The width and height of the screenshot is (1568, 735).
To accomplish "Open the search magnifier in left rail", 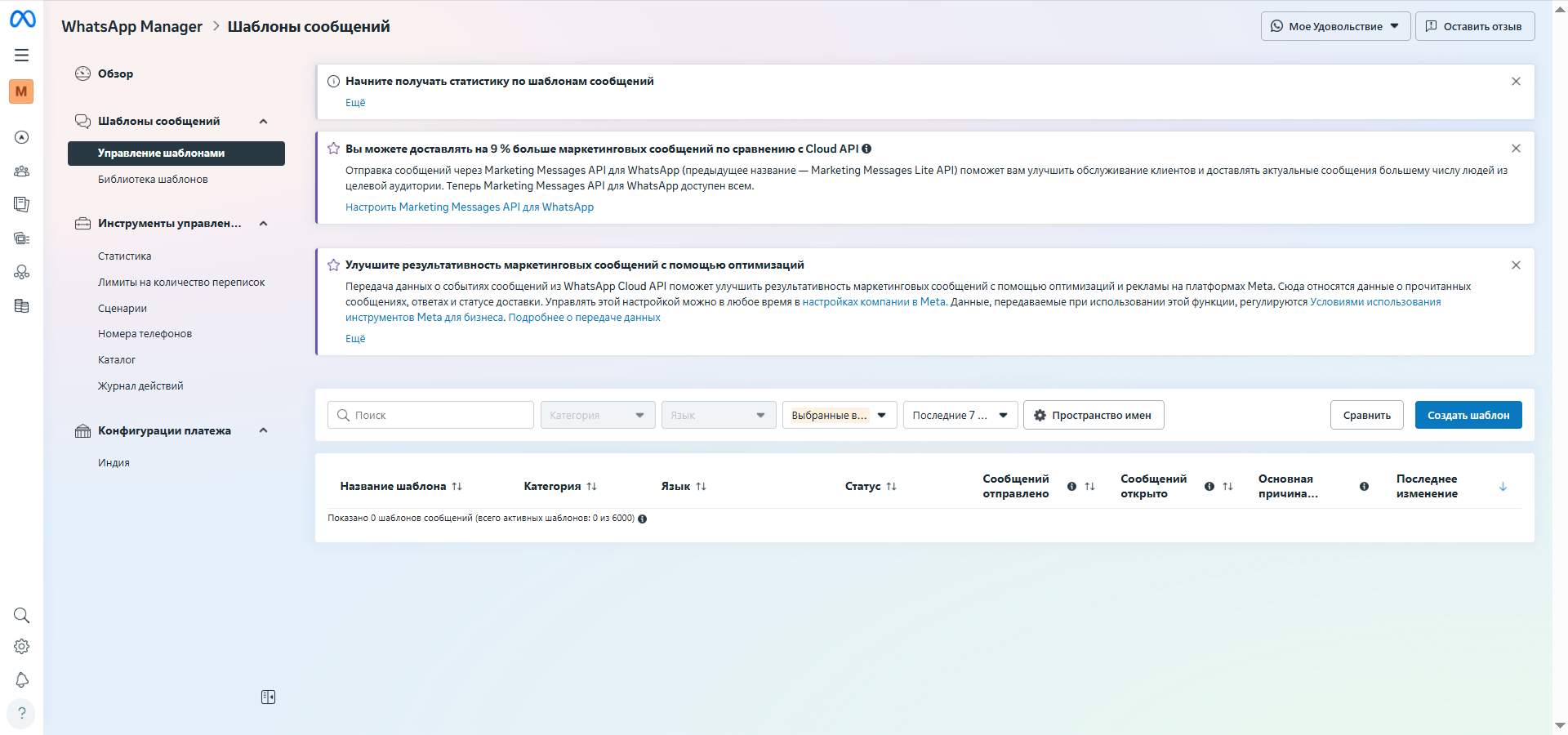I will point(22,615).
